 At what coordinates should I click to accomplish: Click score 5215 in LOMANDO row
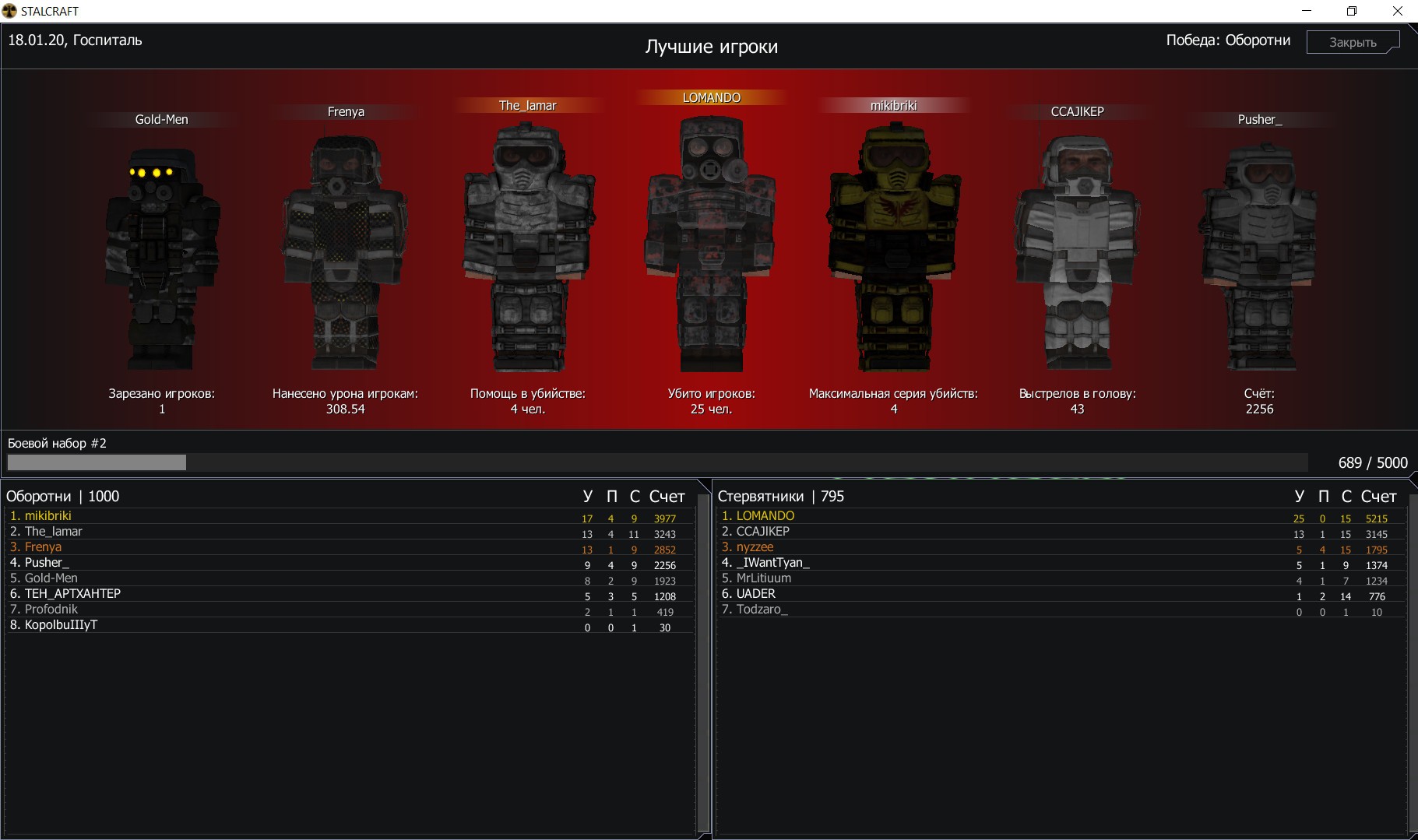[1377, 518]
